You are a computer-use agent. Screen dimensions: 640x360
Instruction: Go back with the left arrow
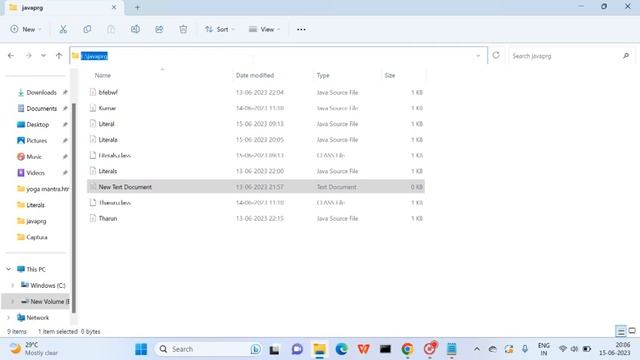pyautogui.click(x=11, y=56)
